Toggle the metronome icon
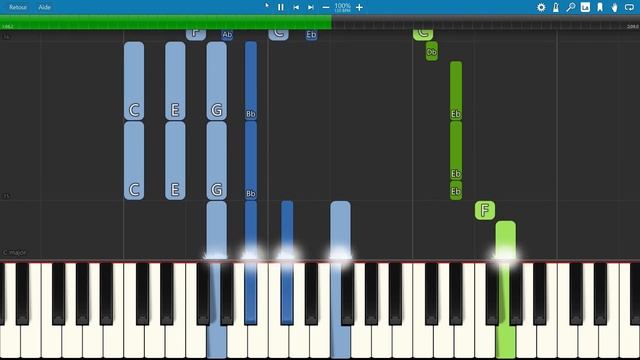 556,7
